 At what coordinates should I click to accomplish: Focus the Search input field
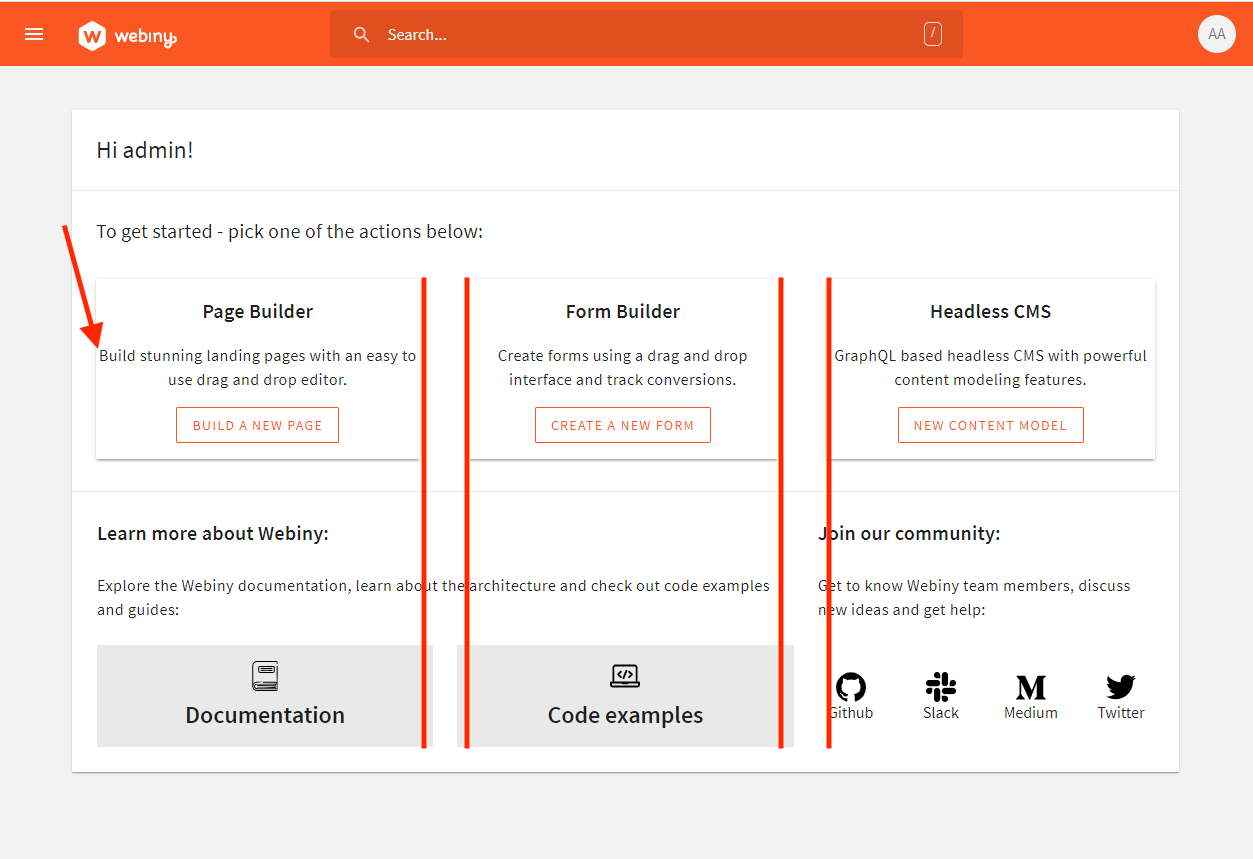pos(646,35)
